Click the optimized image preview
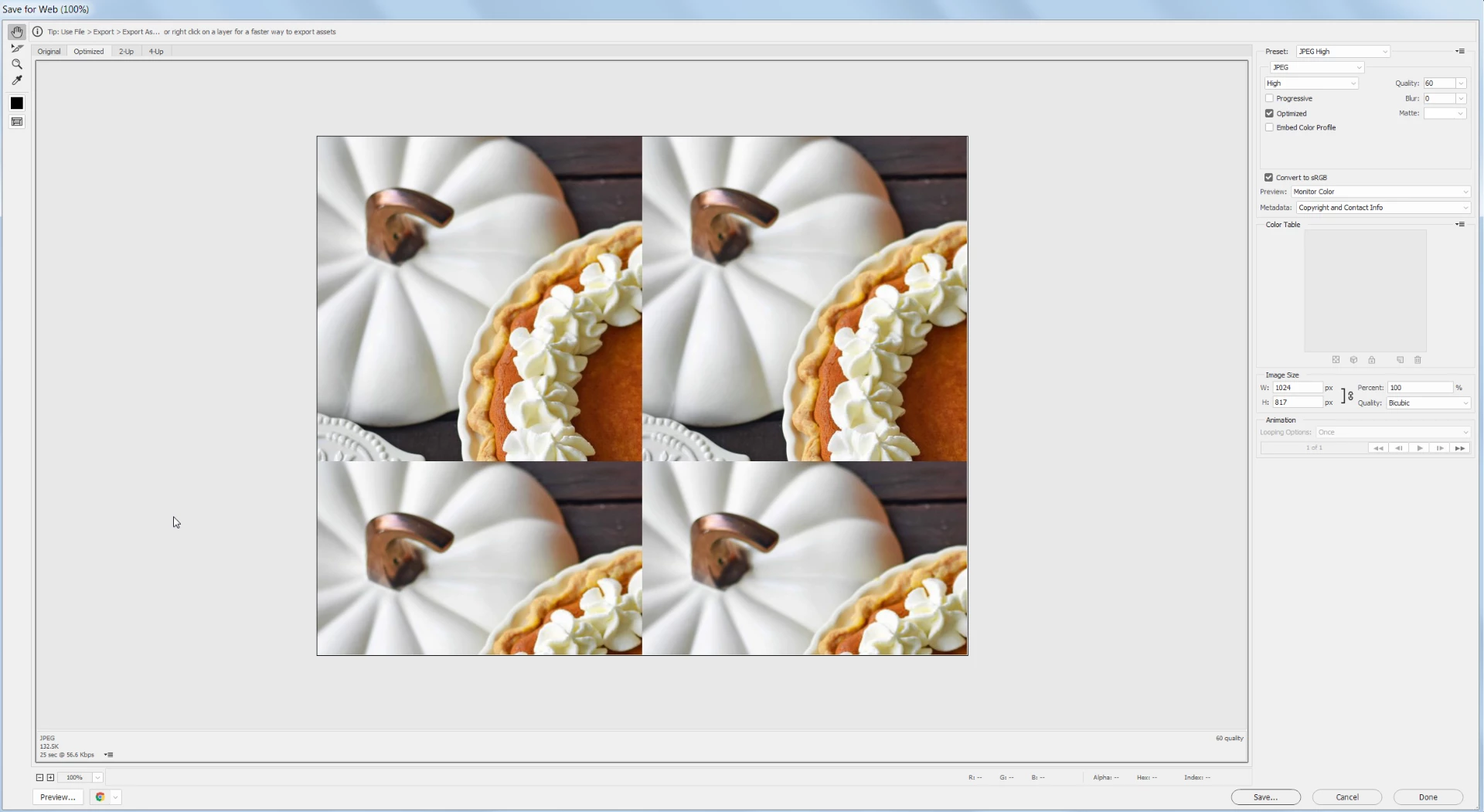 click(642, 396)
